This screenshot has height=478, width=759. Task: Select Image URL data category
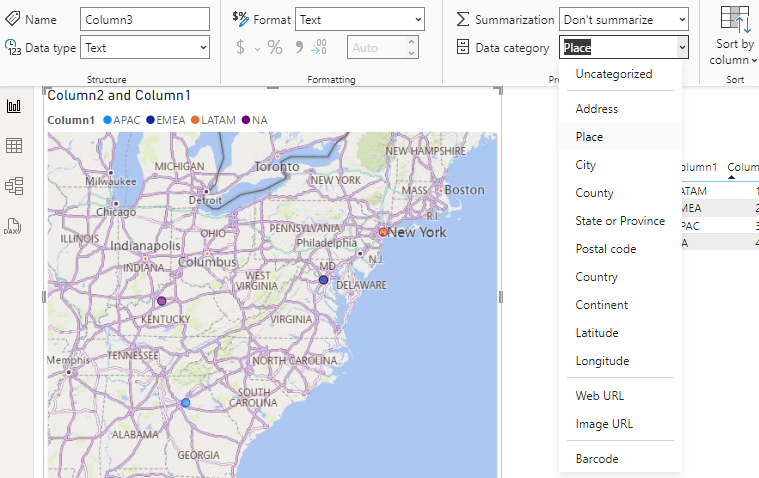click(620, 424)
